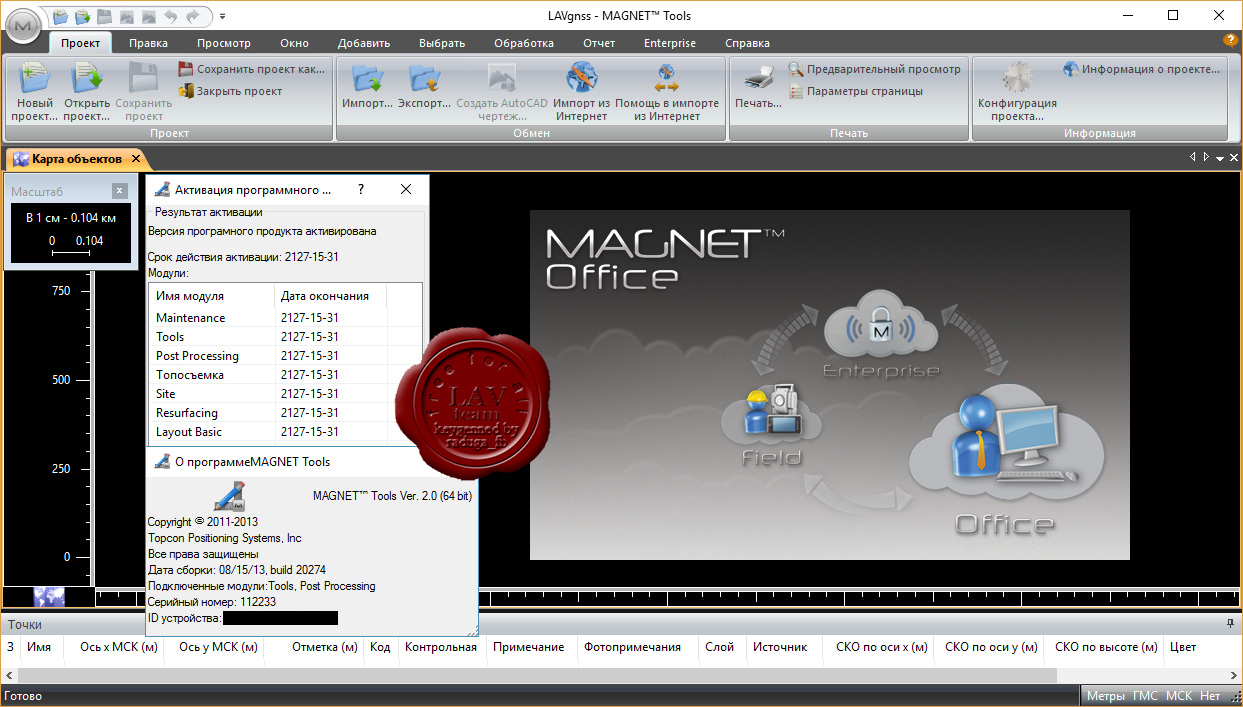This screenshot has height=707, width=1243.
Task: Click the ГМС angle format status bar field
Action: (x=1146, y=696)
